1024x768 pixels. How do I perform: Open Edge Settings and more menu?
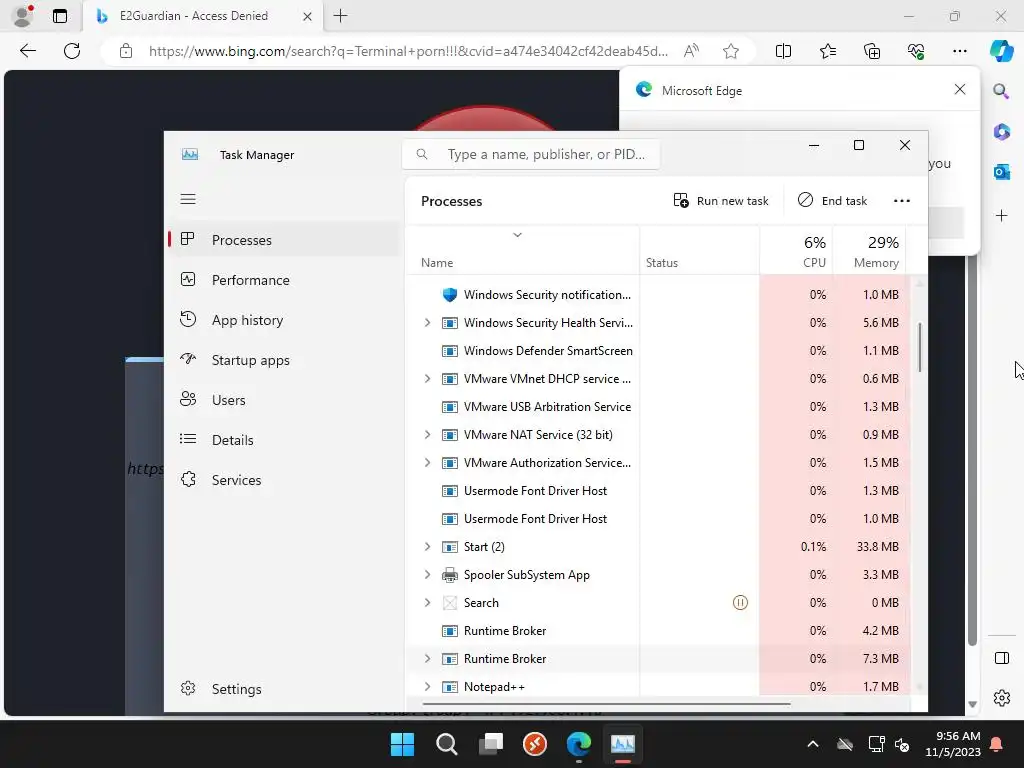(959, 51)
